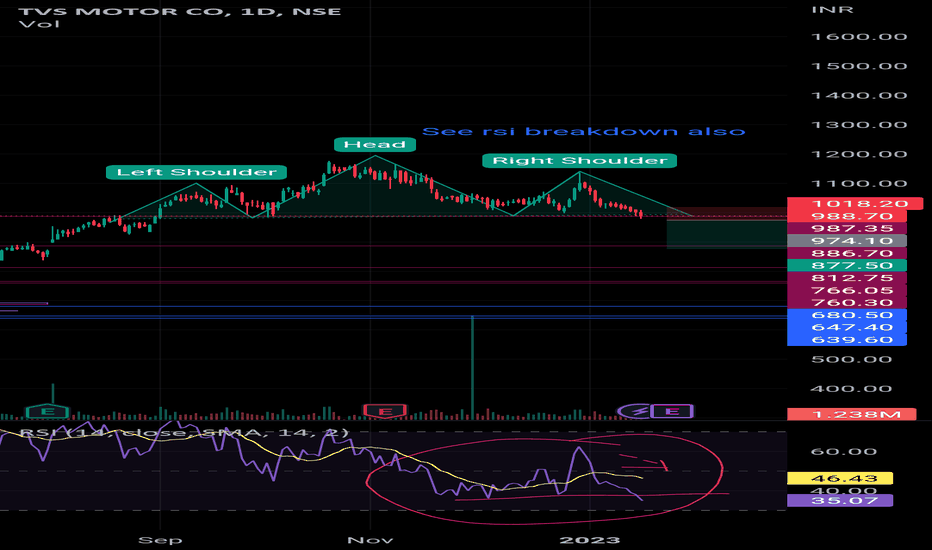Screen dimensions: 932x550
Task: Click the blue 639.60 price label
Action: click(x=847, y=340)
